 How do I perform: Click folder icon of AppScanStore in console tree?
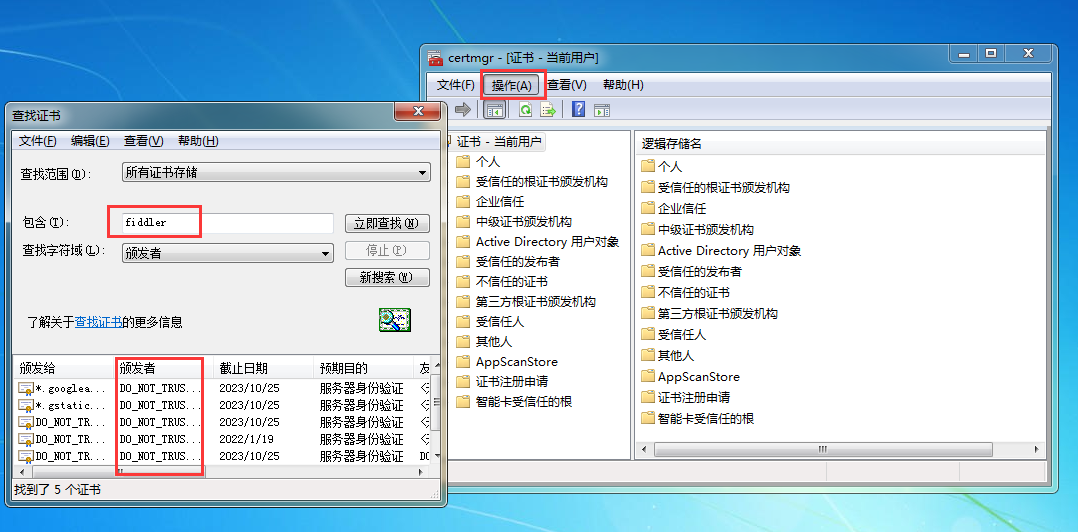463,362
